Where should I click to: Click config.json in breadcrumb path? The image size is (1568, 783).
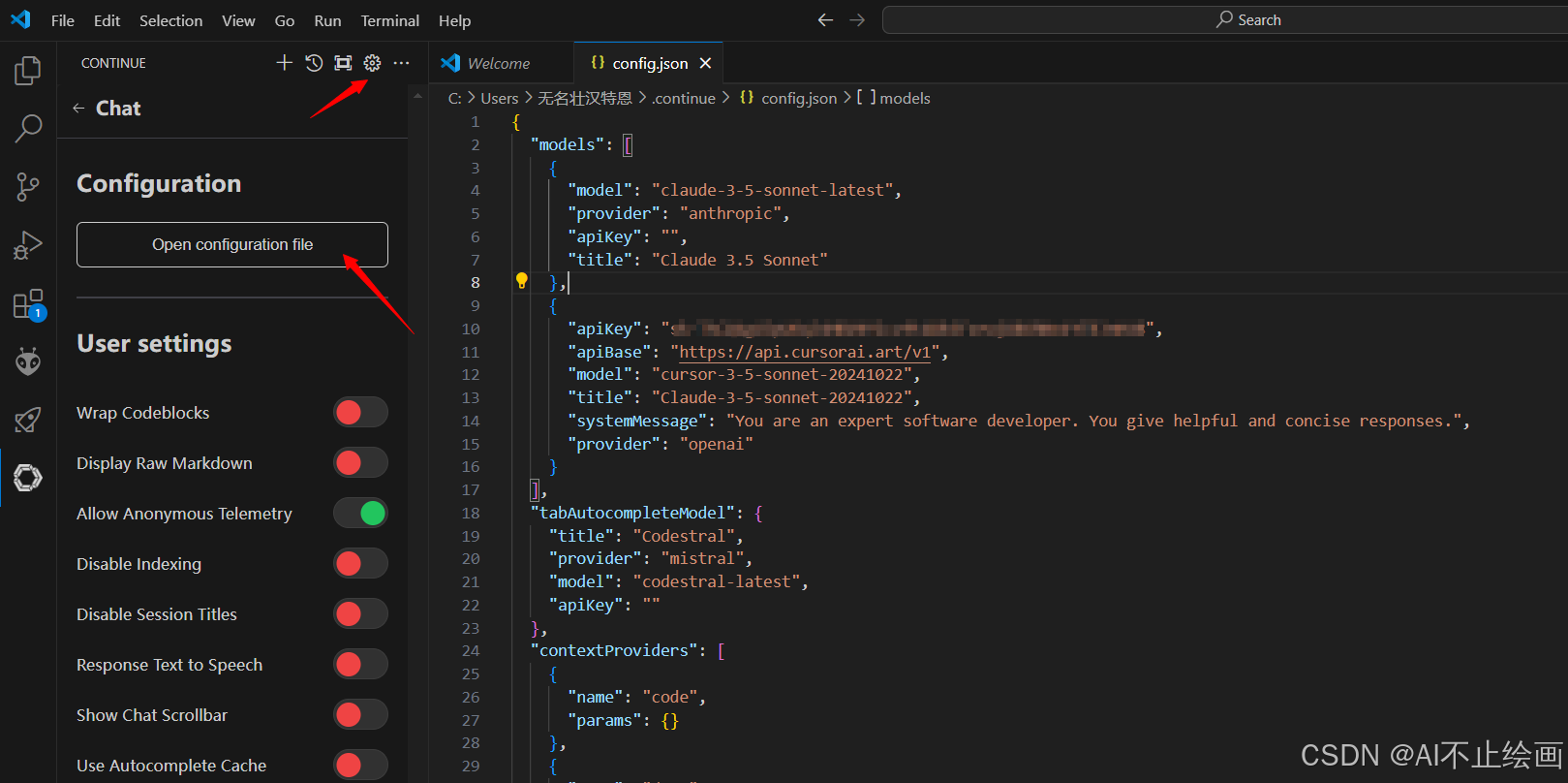pos(799,98)
